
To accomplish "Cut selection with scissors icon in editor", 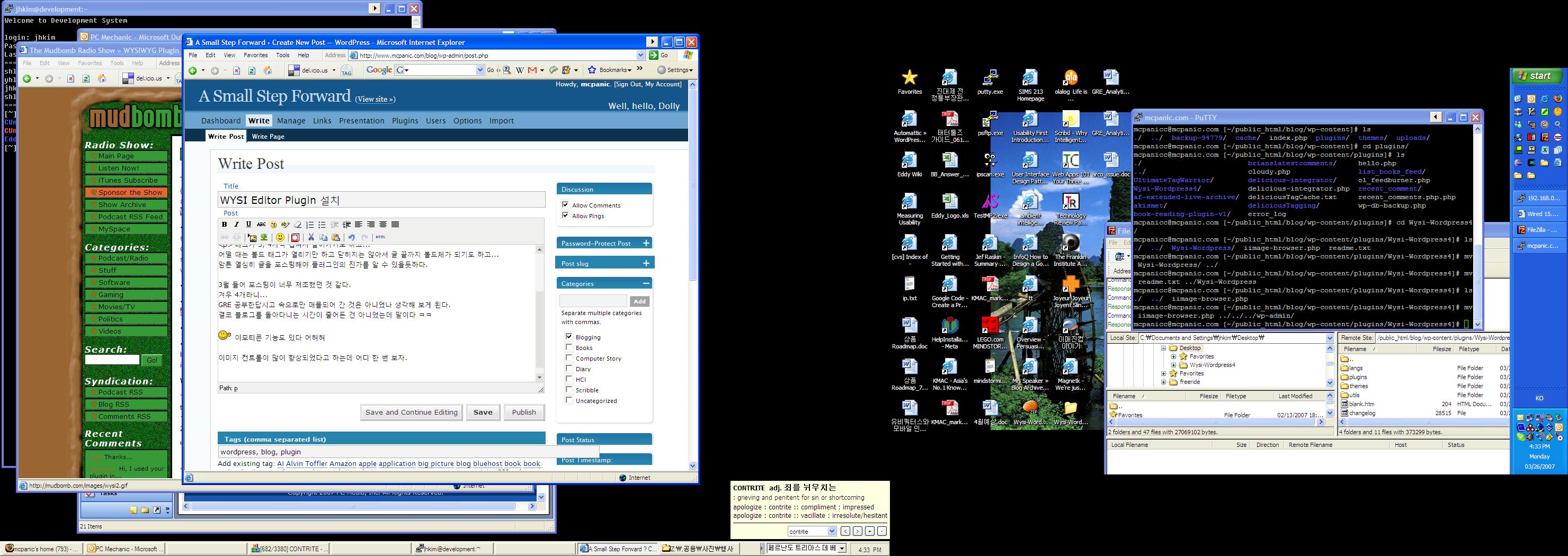I will (x=311, y=237).
